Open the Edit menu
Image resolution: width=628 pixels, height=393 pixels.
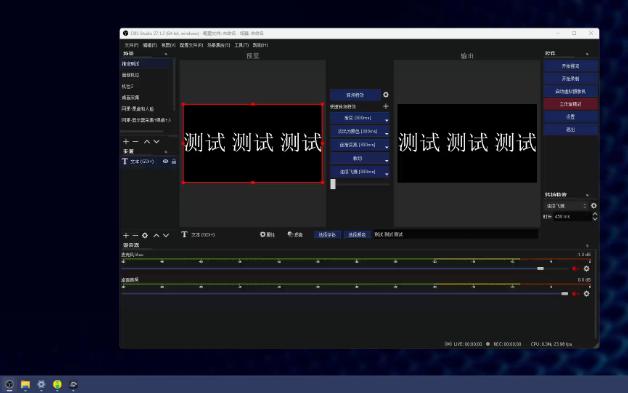tap(150, 45)
